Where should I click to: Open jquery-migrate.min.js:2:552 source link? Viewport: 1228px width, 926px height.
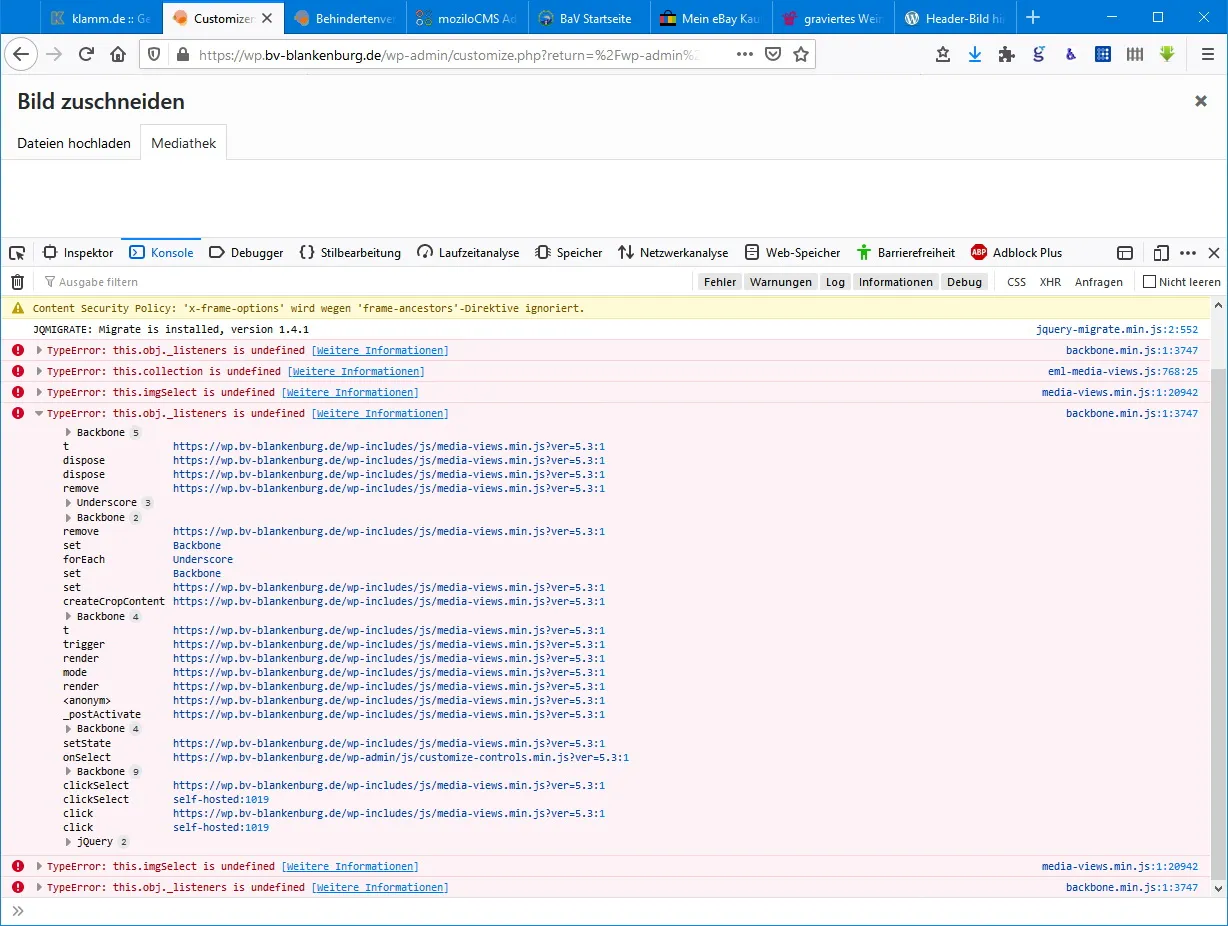pyautogui.click(x=1117, y=329)
